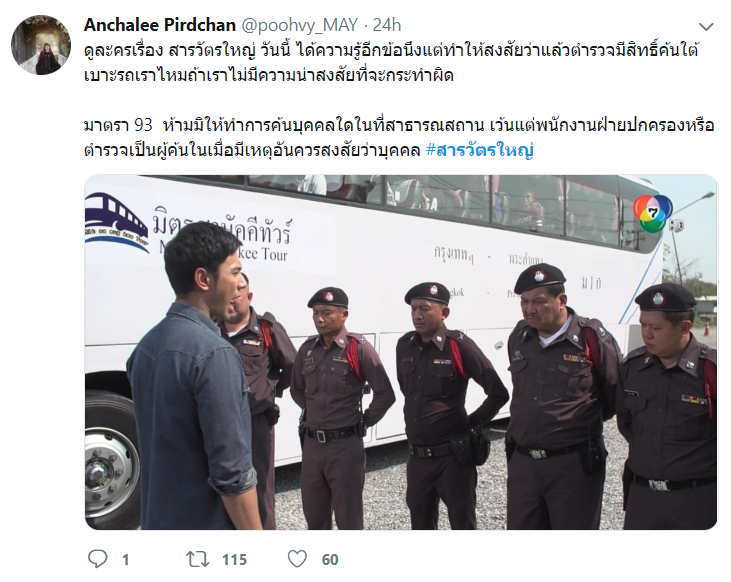The width and height of the screenshot is (731, 582).
Task: Click the Channel 7 logo in photo
Action: tap(653, 213)
